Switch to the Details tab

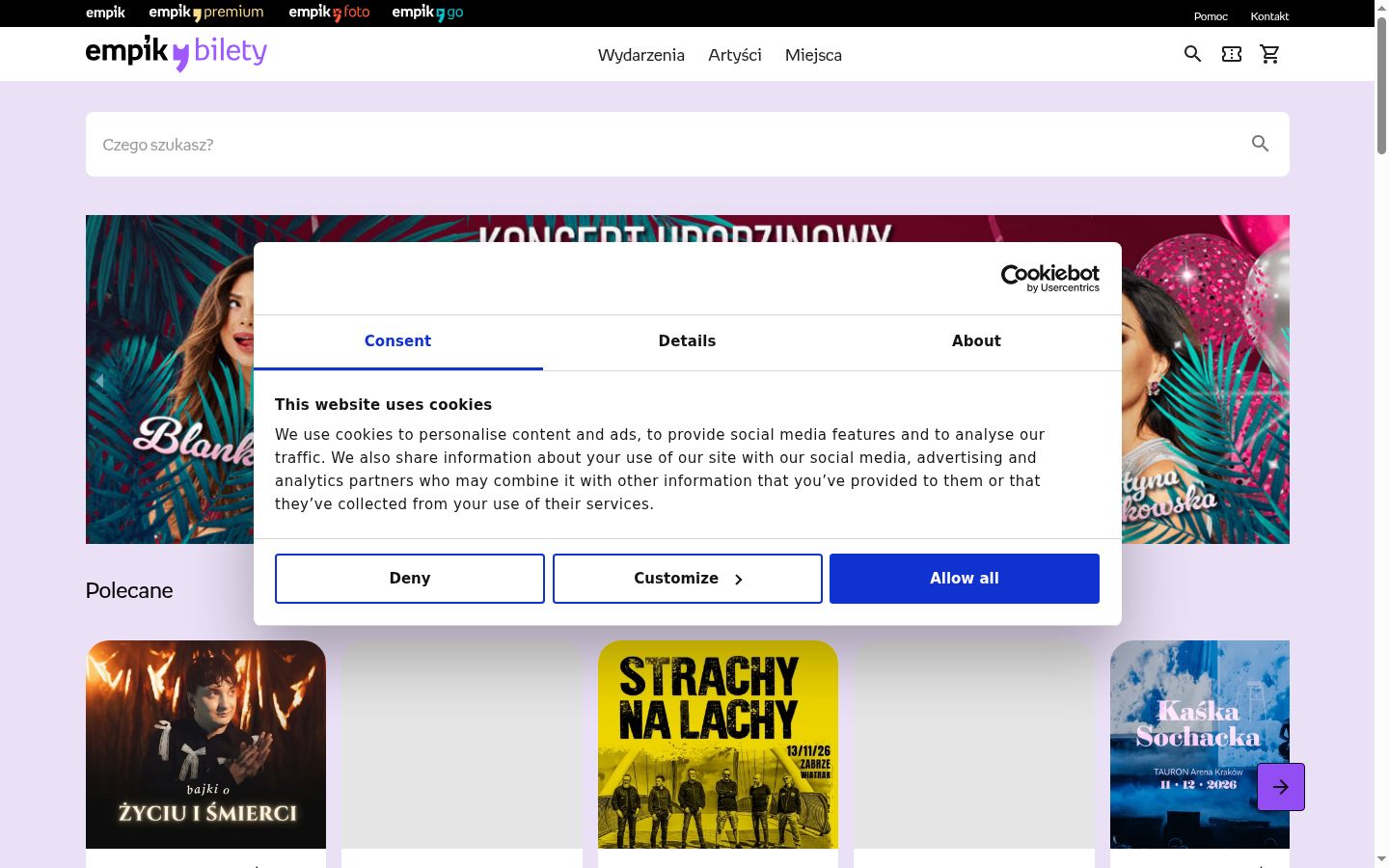point(688,341)
